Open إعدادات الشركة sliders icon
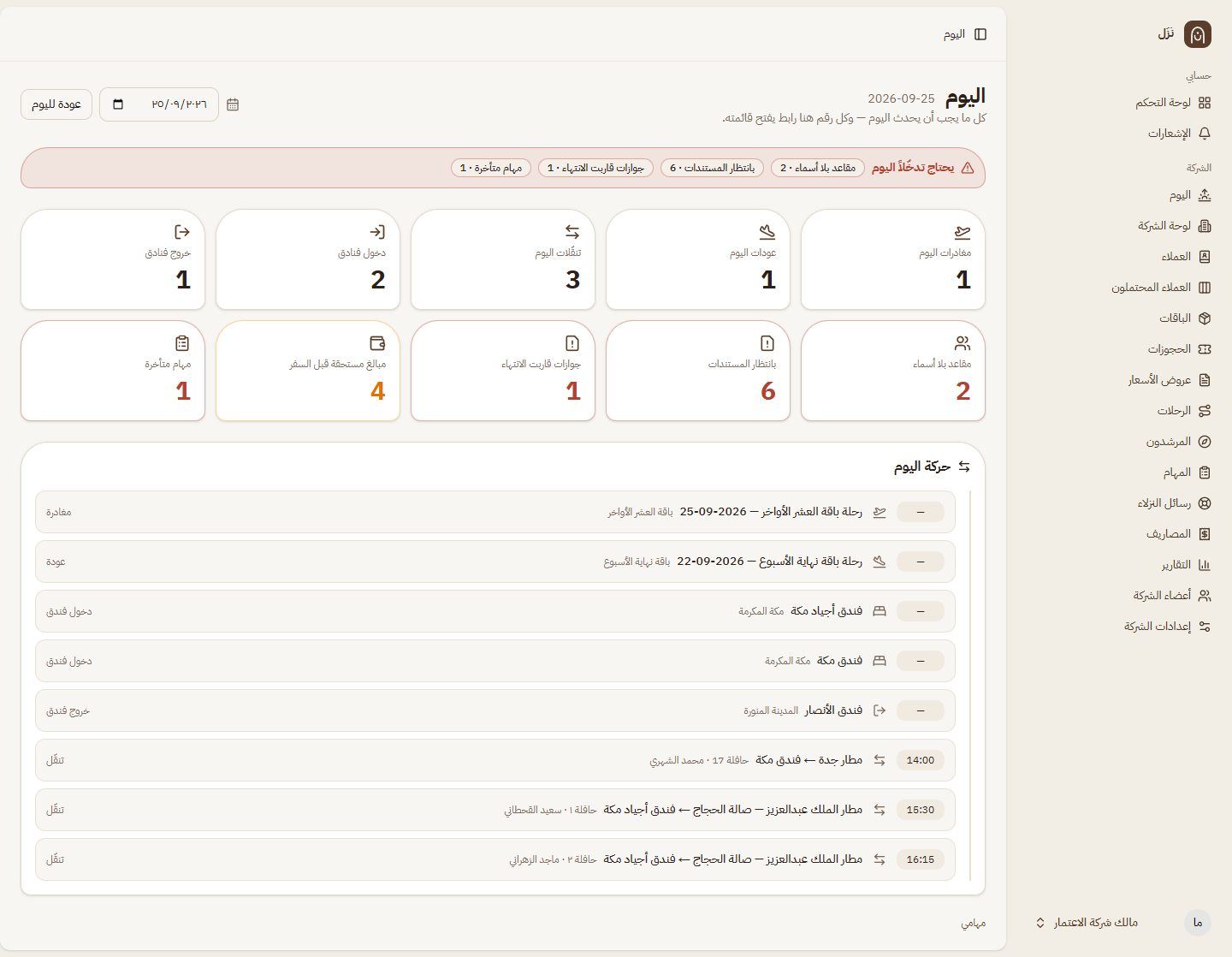This screenshot has height=957, width=1232. pos(1205,627)
